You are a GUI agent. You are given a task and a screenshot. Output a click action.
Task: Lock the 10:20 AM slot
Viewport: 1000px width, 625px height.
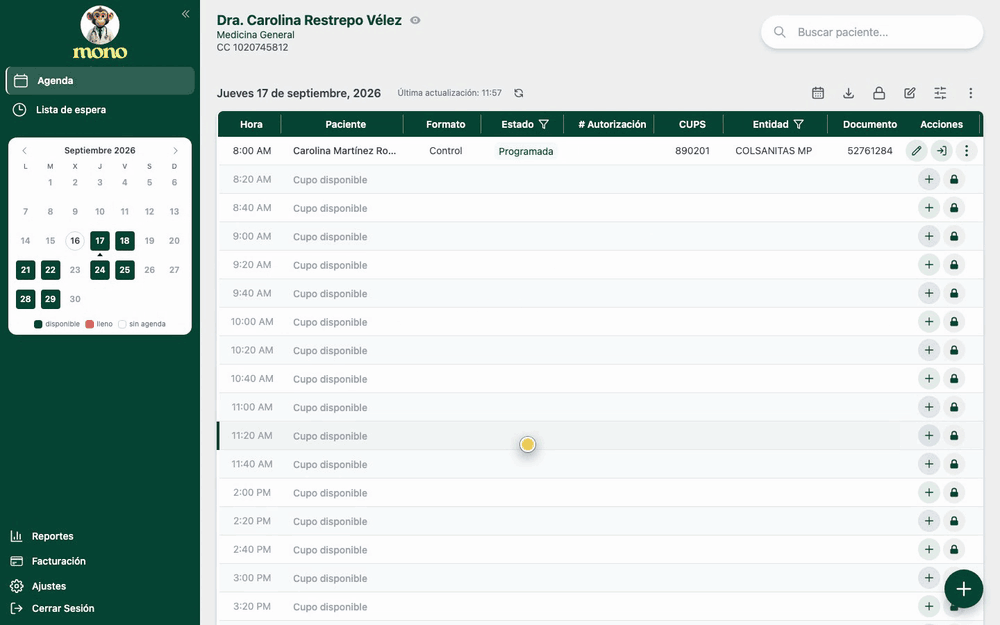pos(954,350)
